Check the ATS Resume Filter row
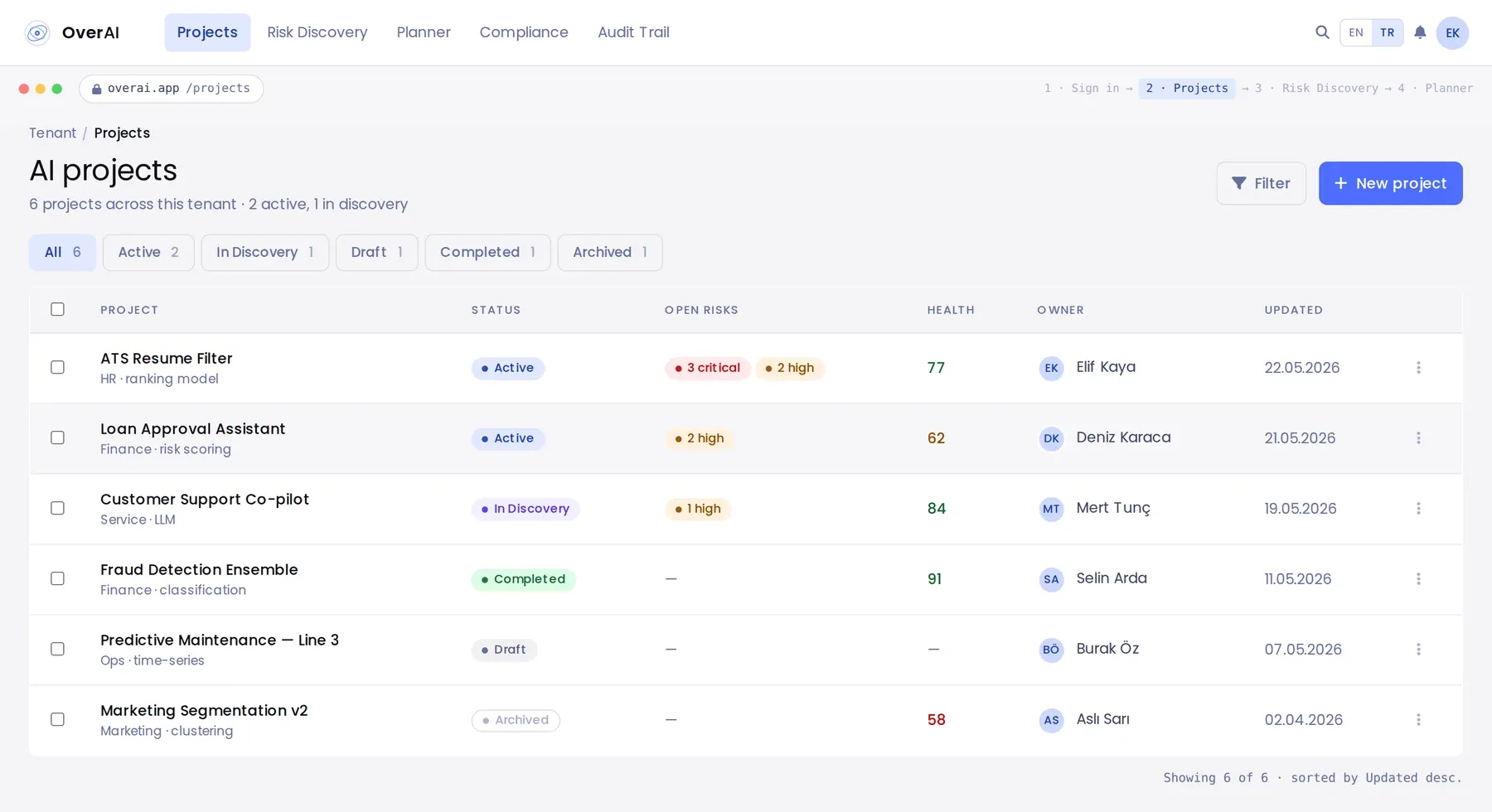The image size is (1492, 812). 57,367
